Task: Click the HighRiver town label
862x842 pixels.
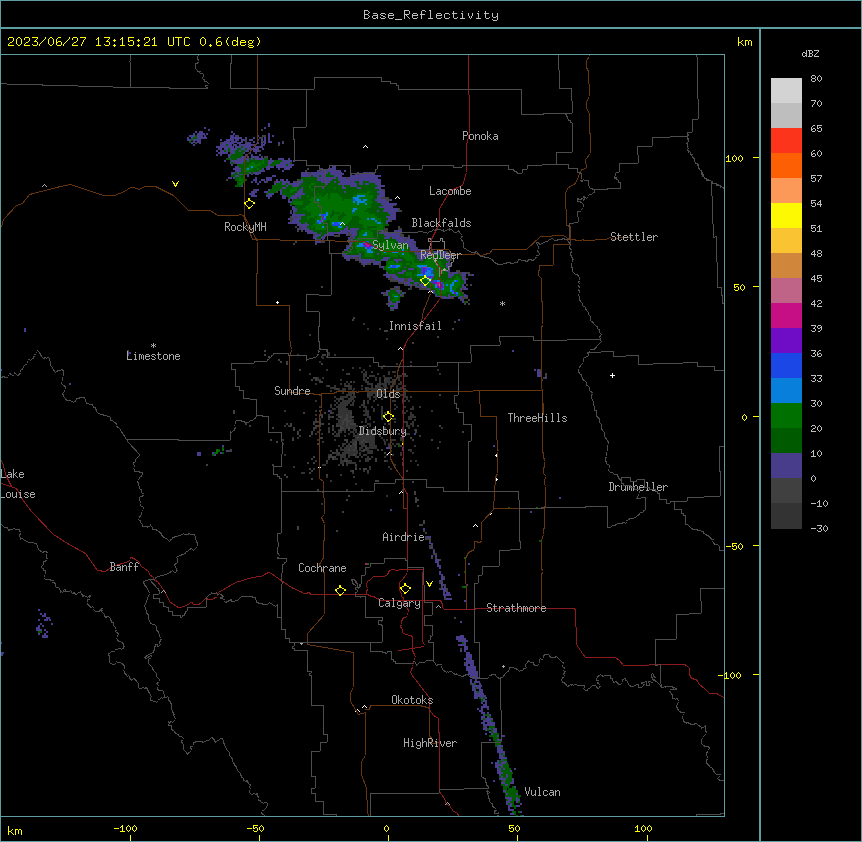Action: click(430, 743)
